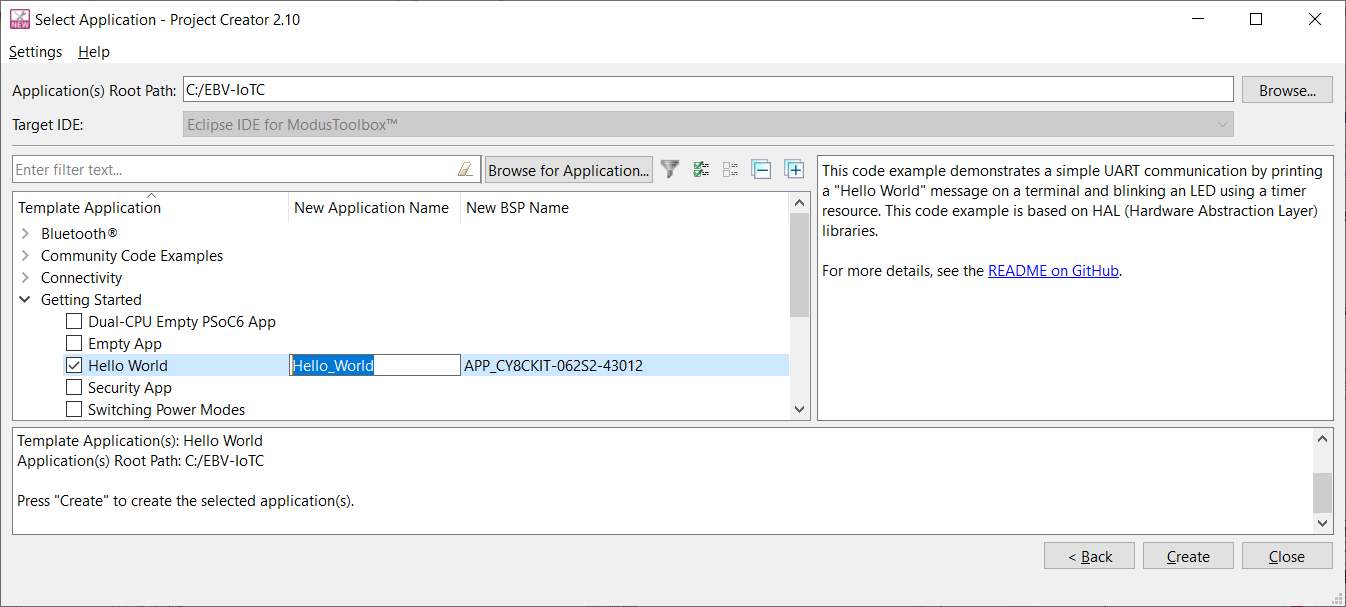Collapse the Getting Started category
Image resolution: width=1346 pixels, height=607 pixels.
coord(25,300)
